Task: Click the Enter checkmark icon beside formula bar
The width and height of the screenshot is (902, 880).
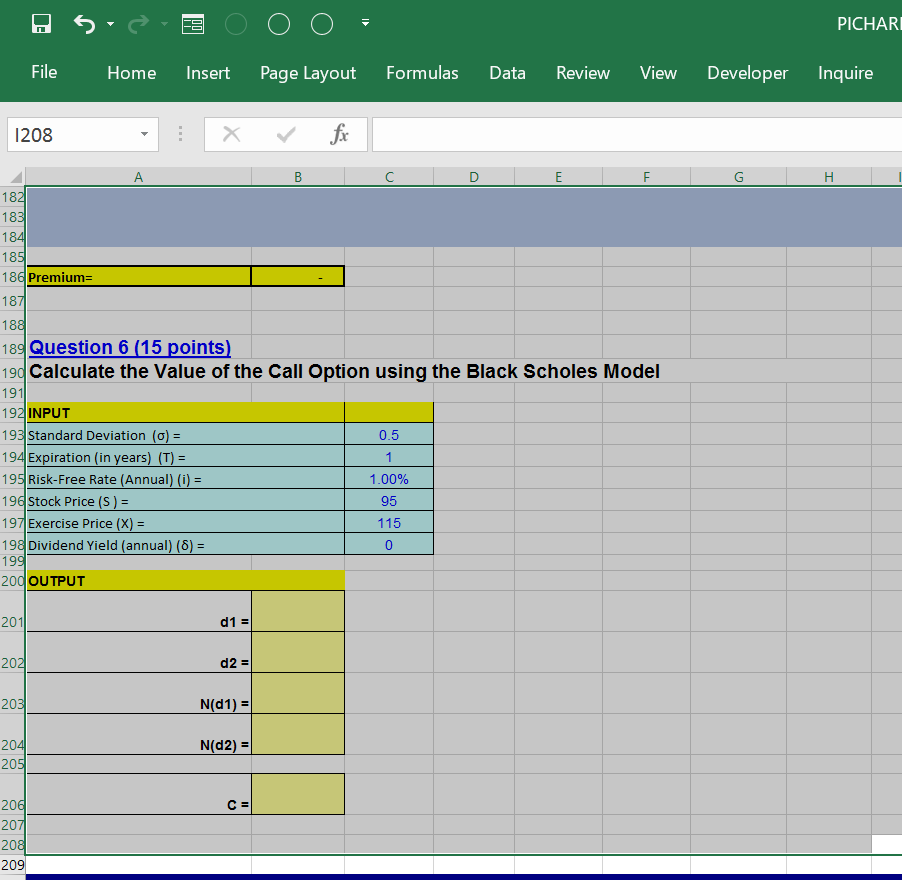Action: coord(285,133)
